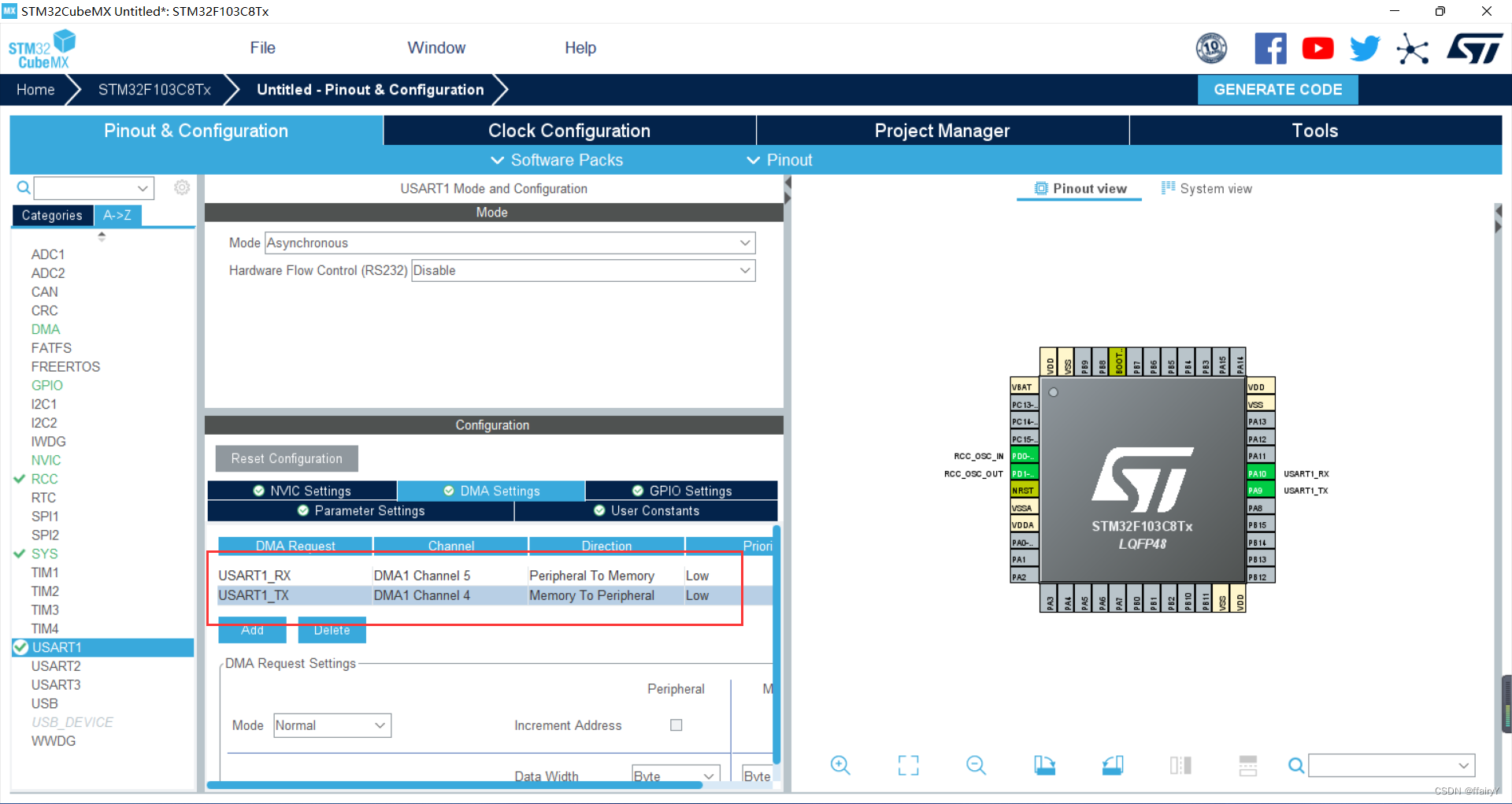Image resolution: width=1512 pixels, height=804 pixels.
Task: Switch categories list to A->Z tab
Action: click(117, 215)
